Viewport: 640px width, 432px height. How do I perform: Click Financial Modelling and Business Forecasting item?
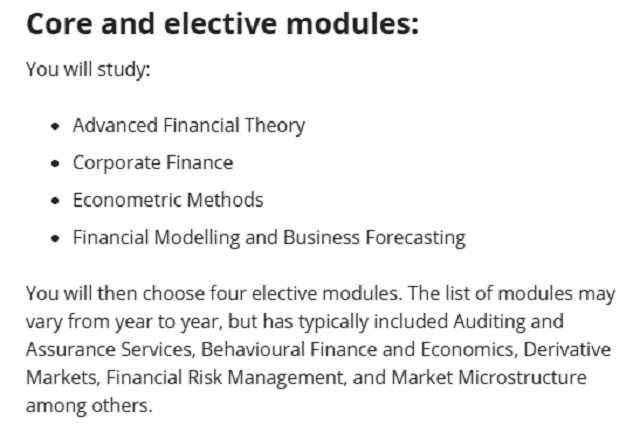click(269, 238)
